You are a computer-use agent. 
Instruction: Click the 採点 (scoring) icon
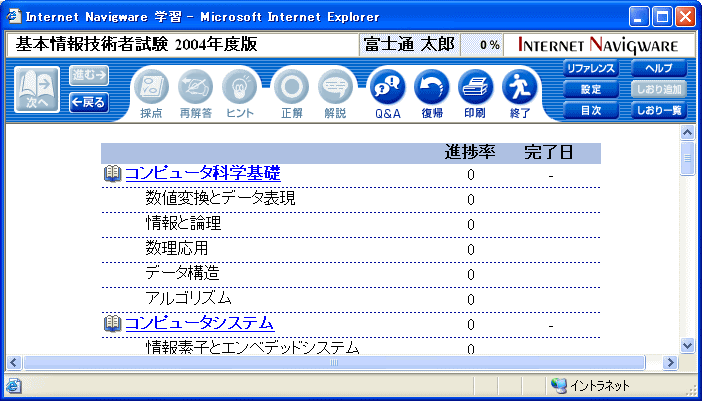(x=152, y=88)
